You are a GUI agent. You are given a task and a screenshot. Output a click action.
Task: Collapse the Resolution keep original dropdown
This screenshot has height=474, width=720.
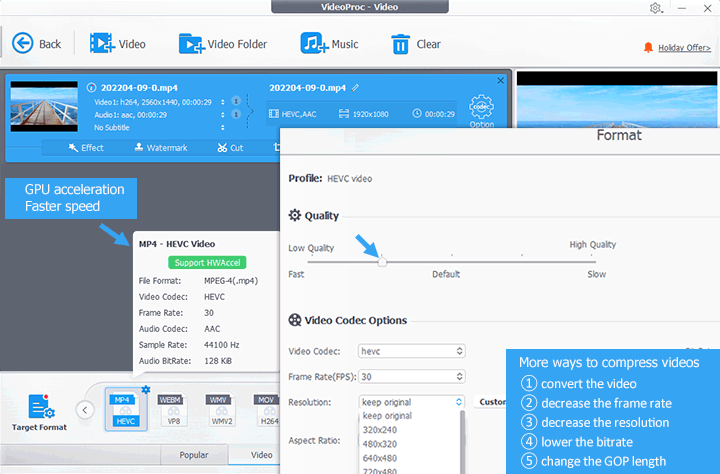coord(411,402)
